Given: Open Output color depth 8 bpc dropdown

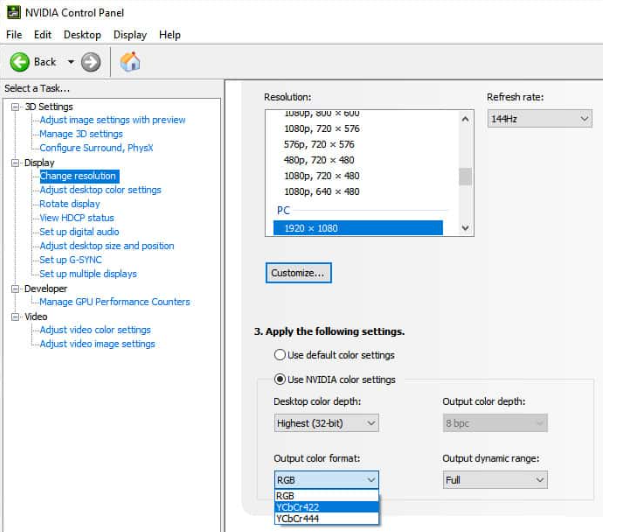Looking at the screenshot, I should [495, 423].
